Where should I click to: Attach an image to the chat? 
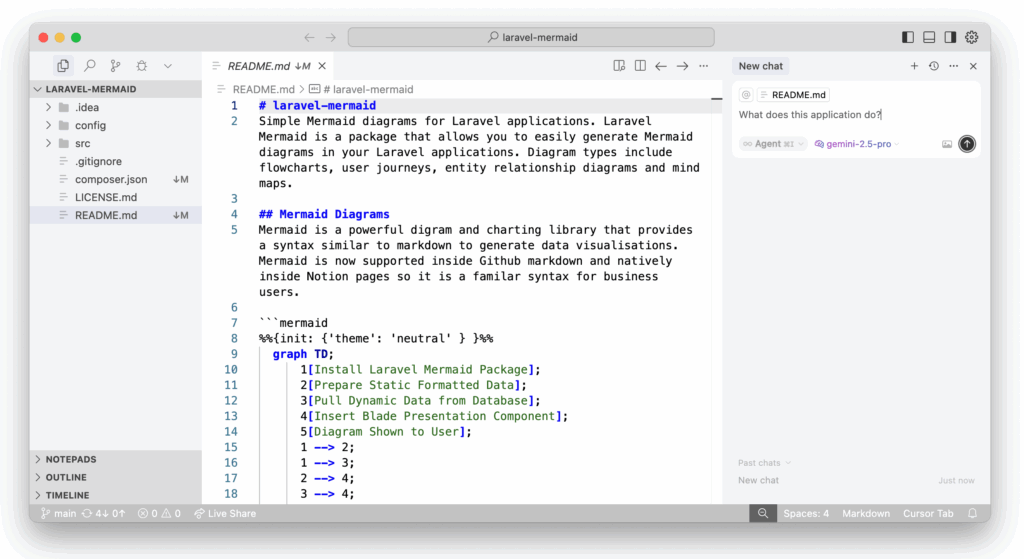(947, 144)
